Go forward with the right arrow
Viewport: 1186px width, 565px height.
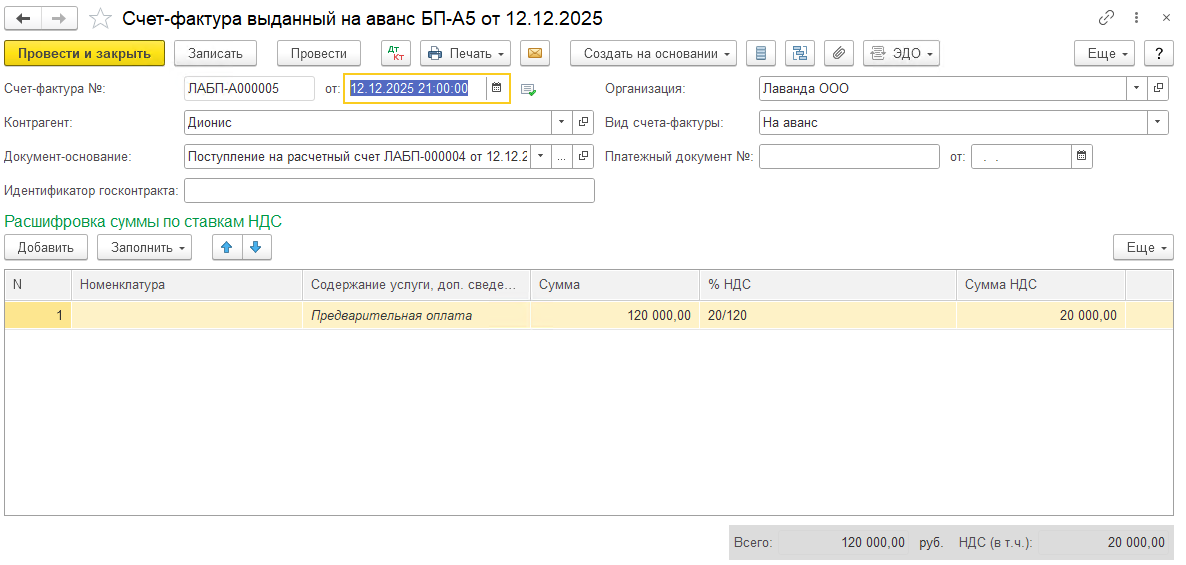[60, 17]
